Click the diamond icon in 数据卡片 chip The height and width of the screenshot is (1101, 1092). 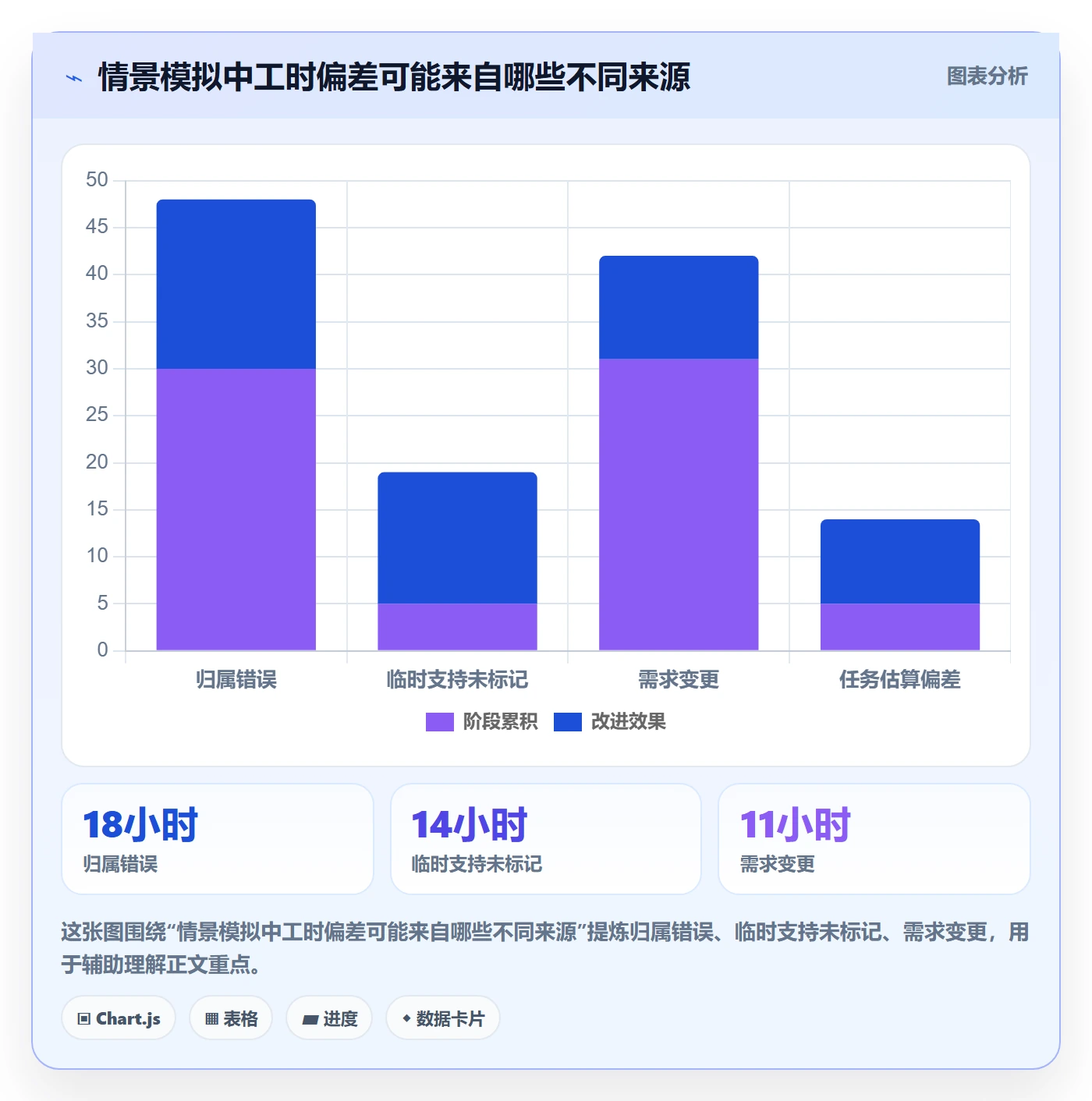pos(406,1018)
